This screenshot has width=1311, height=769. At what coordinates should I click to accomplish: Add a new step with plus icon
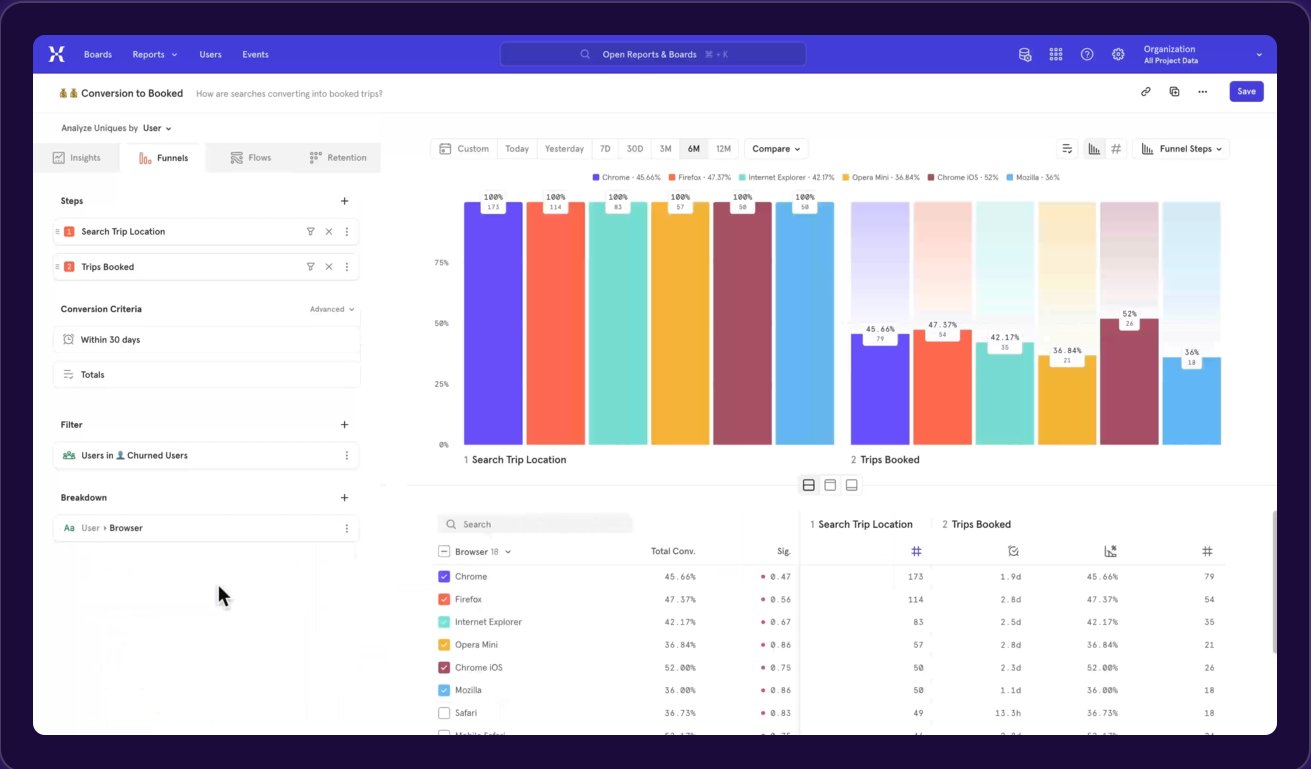pyautogui.click(x=345, y=201)
